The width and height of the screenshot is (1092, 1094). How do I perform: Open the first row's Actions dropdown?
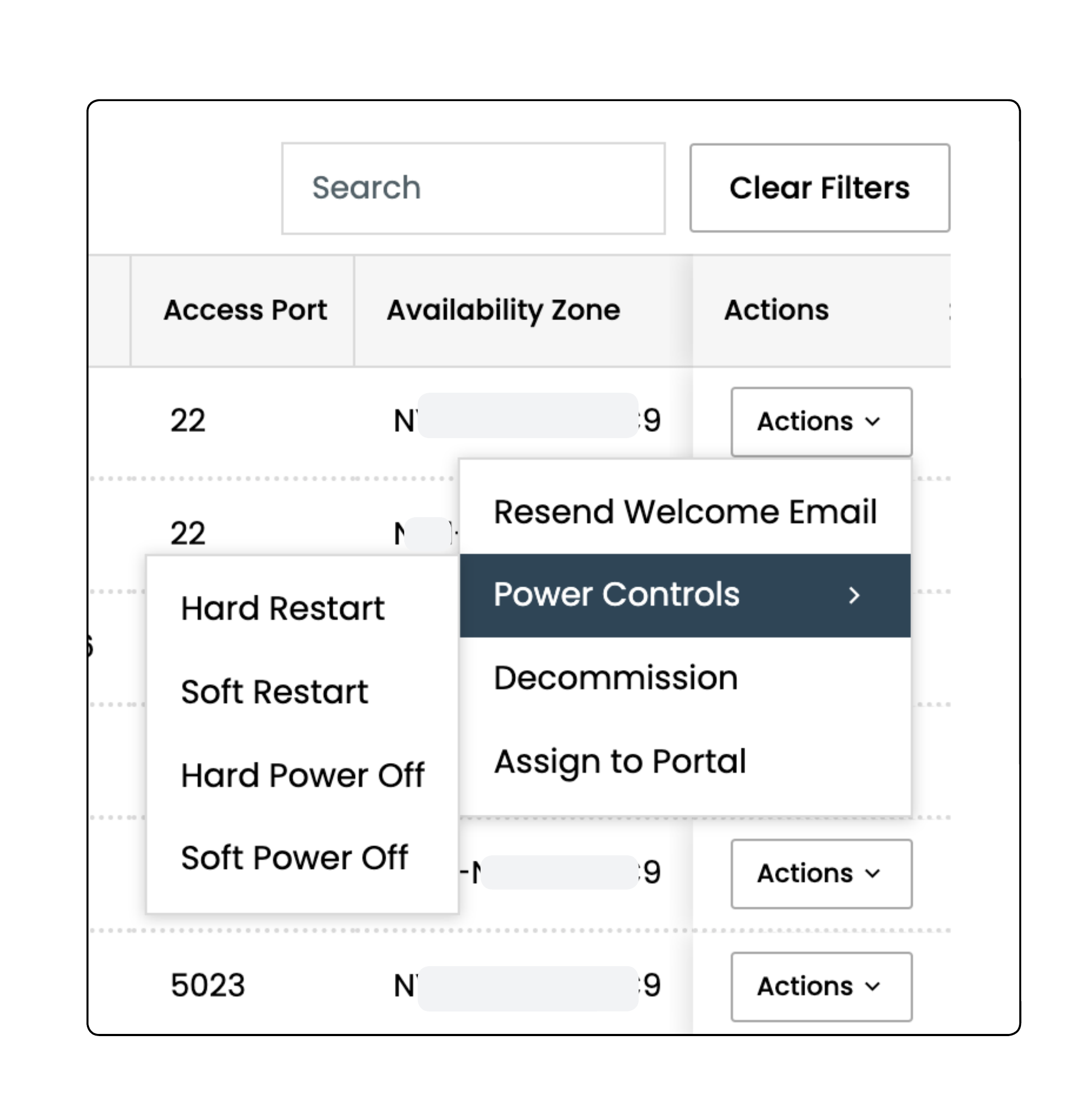coord(821,422)
